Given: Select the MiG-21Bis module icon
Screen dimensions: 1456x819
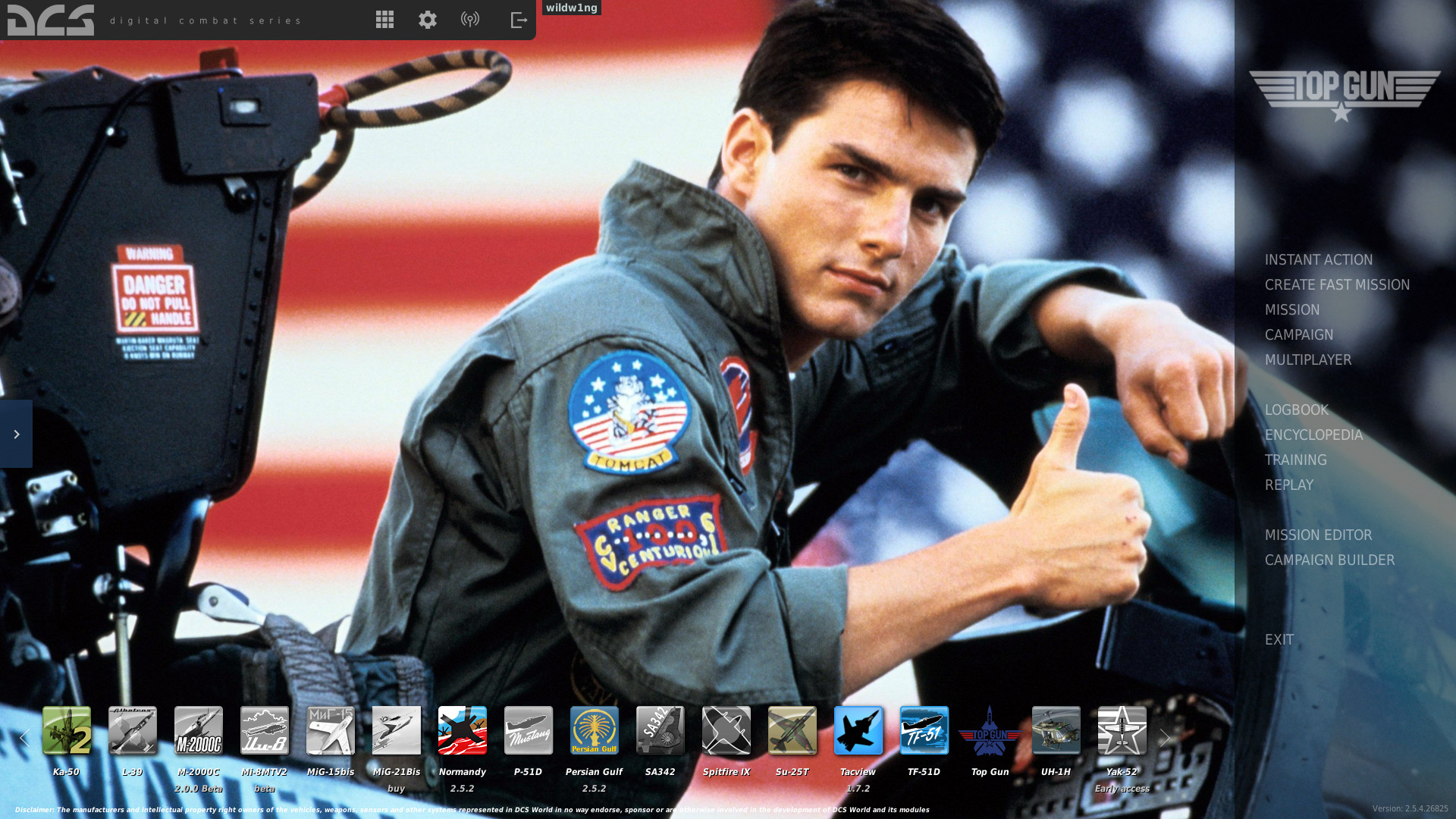Looking at the screenshot, I should [x=397, y=730].
